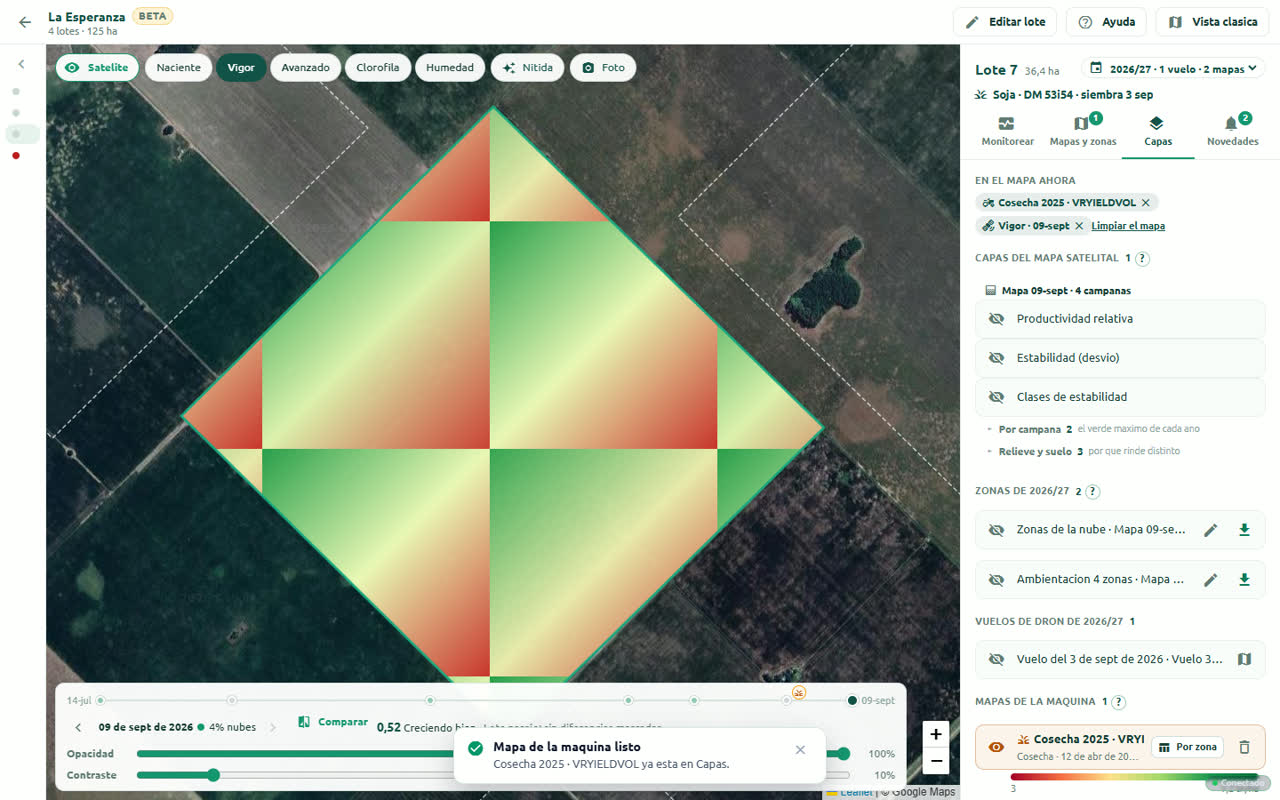Open the Ayuda button
Viewport: 1280px width, 800px height.
point(1106,22)
